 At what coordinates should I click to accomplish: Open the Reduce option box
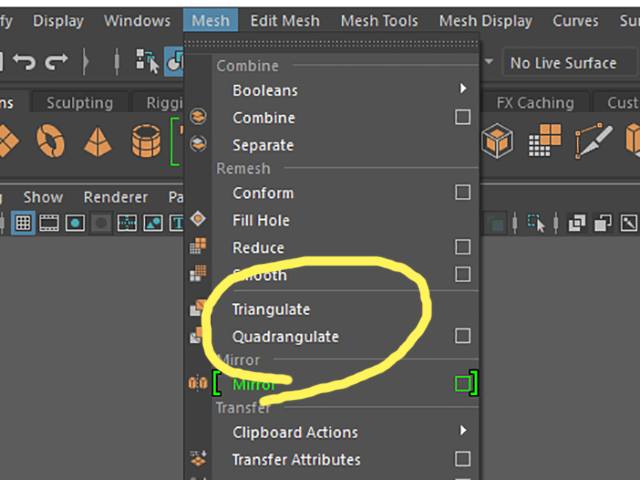click(x=462, y=247)
